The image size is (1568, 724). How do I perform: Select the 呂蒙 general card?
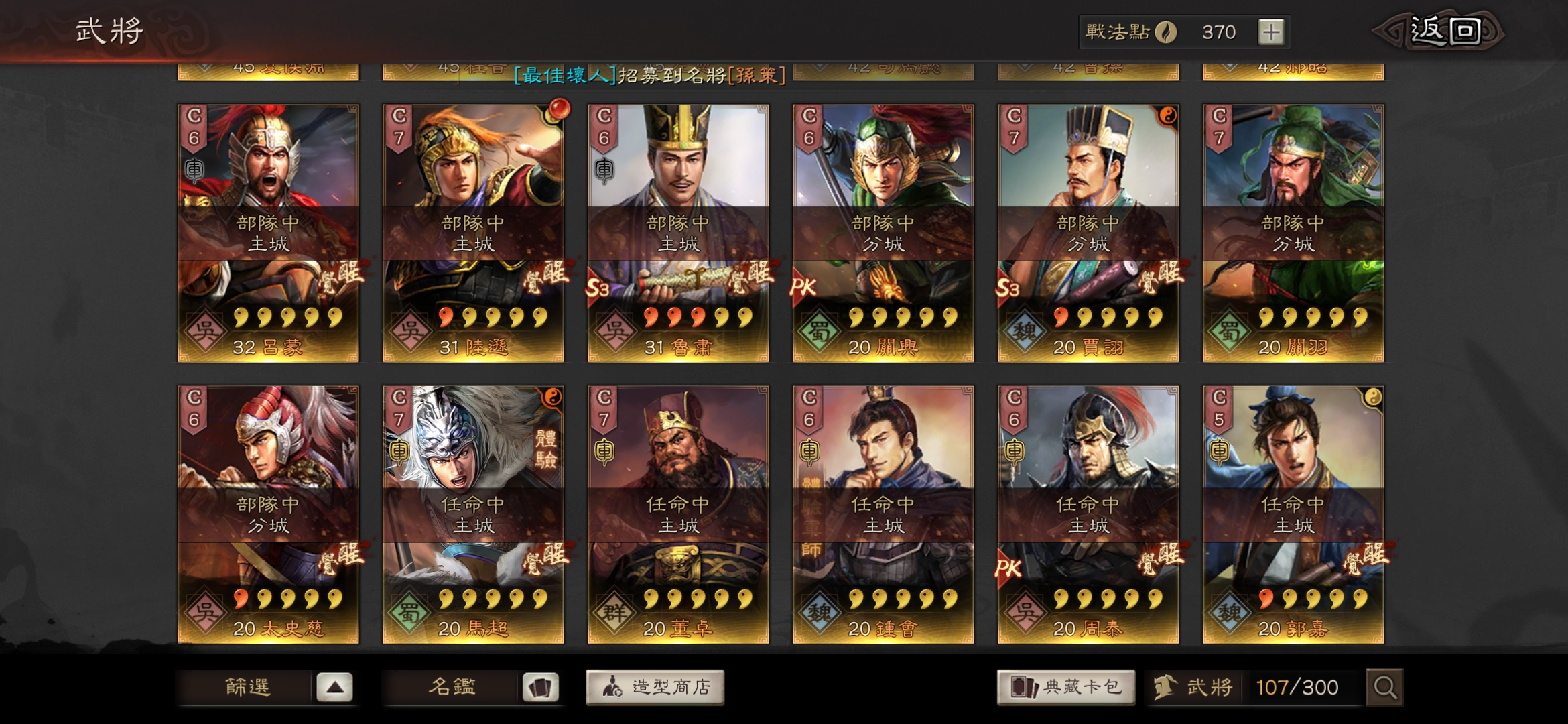pos(268,233)
